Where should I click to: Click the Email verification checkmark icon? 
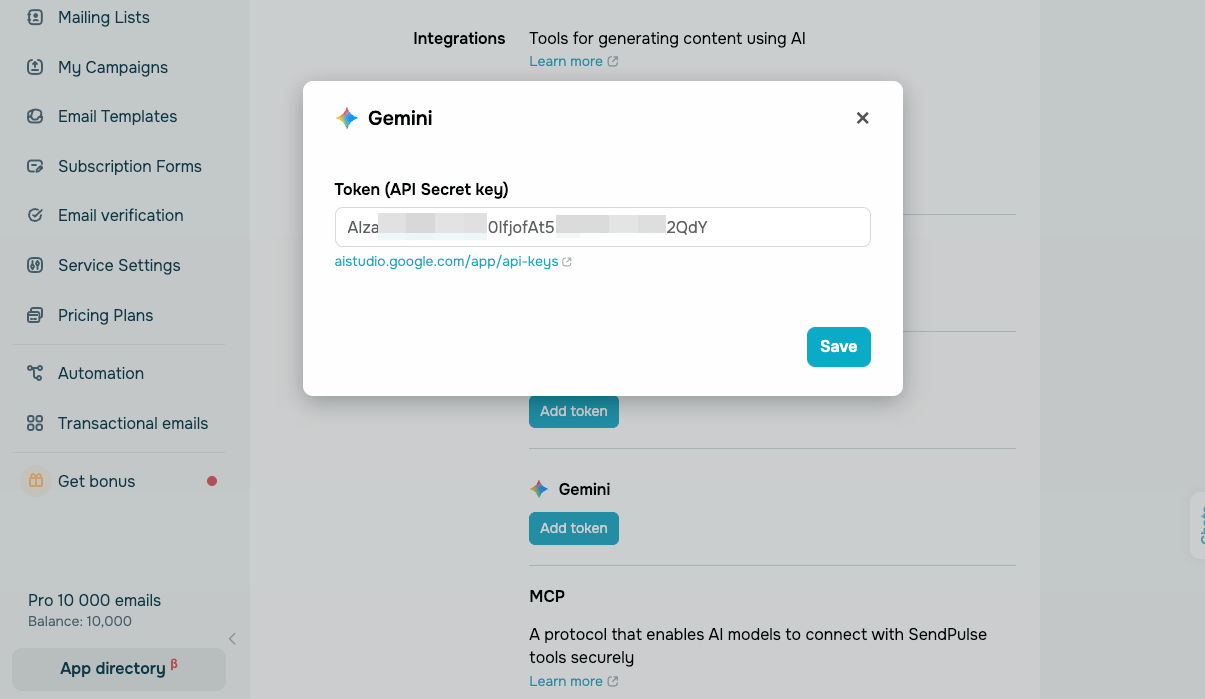[x=35, y=215]
